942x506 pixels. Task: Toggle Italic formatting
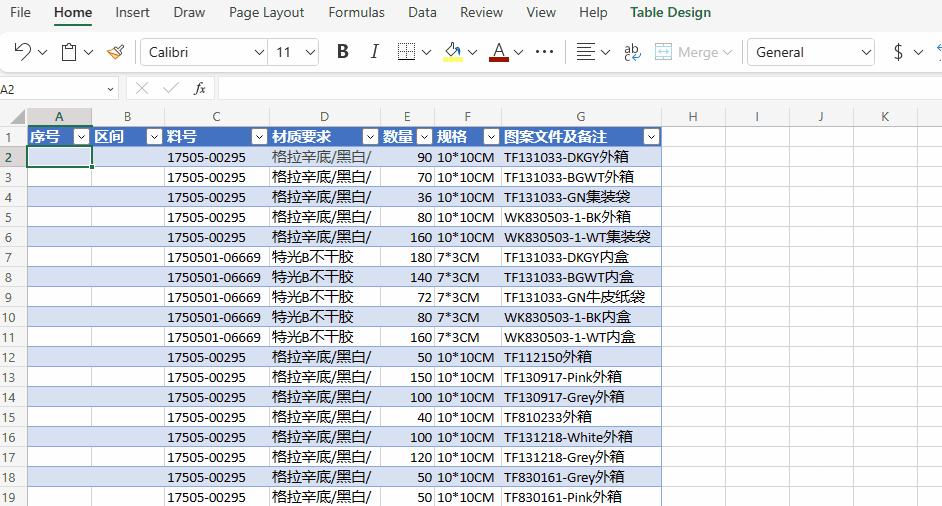[374, 52]
